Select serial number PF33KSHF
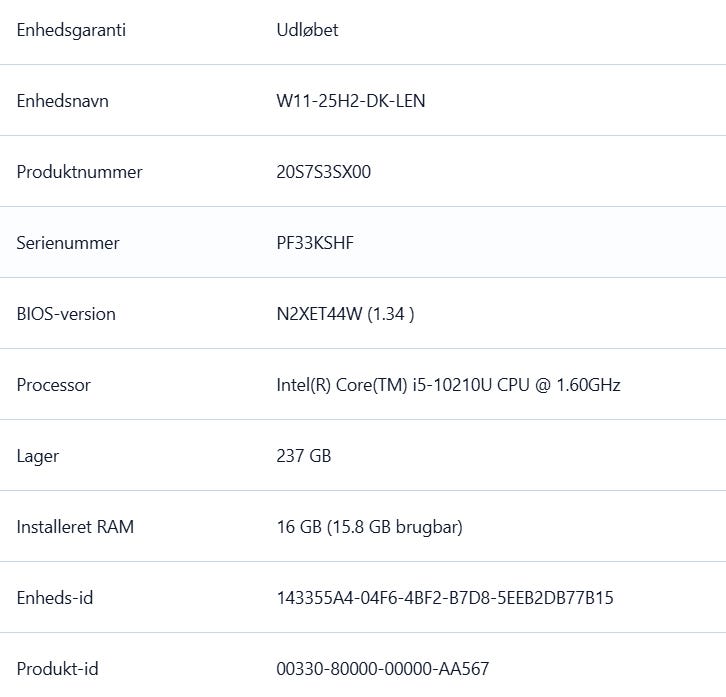 tap(315, 243)
